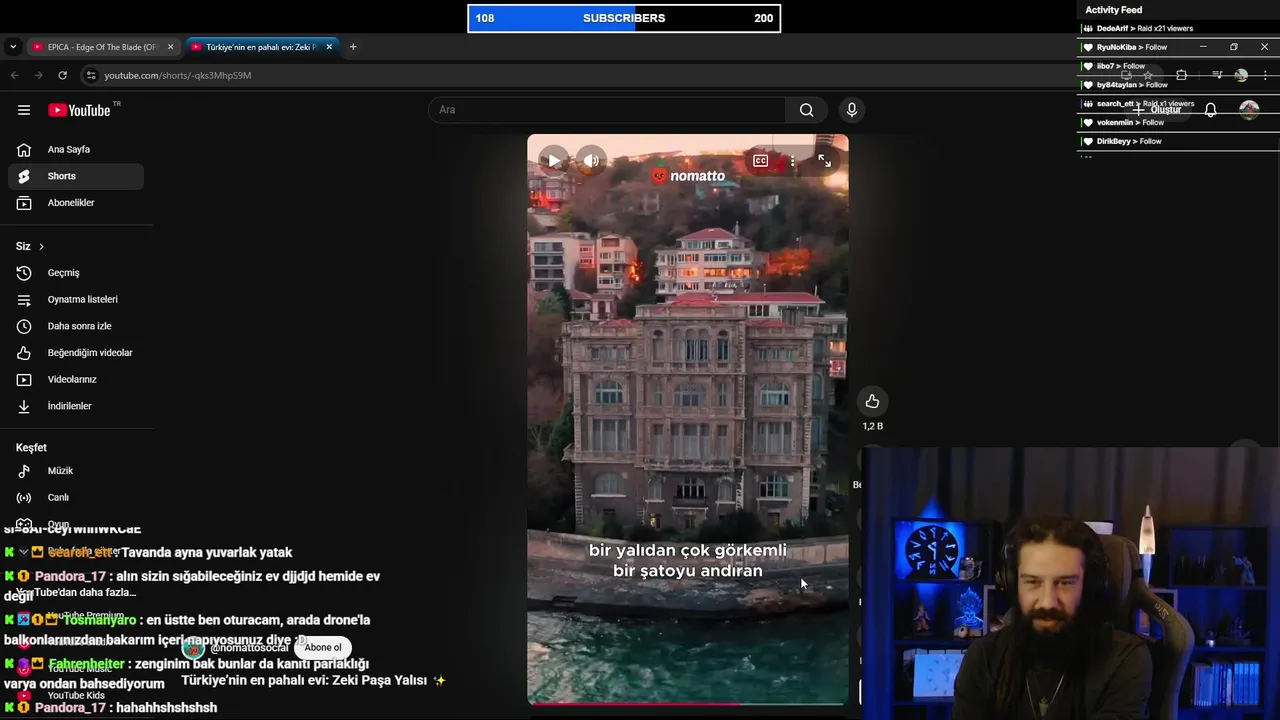Open the browser media controls icon
The width and height of the screenshot is (1280, 720).
click(x=1217, y=75)
